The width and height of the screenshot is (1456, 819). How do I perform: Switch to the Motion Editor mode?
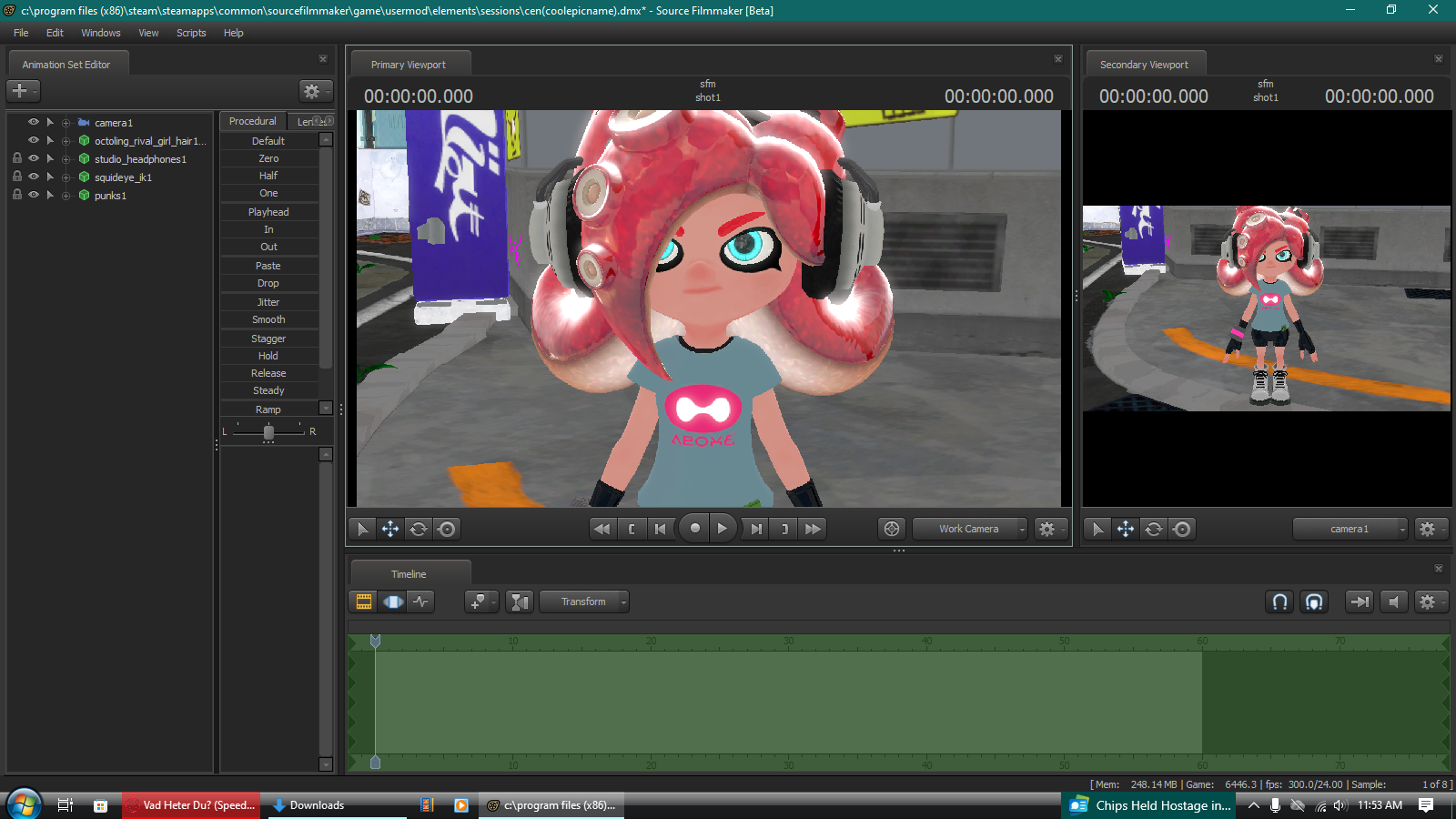click(x=393, y=602)
